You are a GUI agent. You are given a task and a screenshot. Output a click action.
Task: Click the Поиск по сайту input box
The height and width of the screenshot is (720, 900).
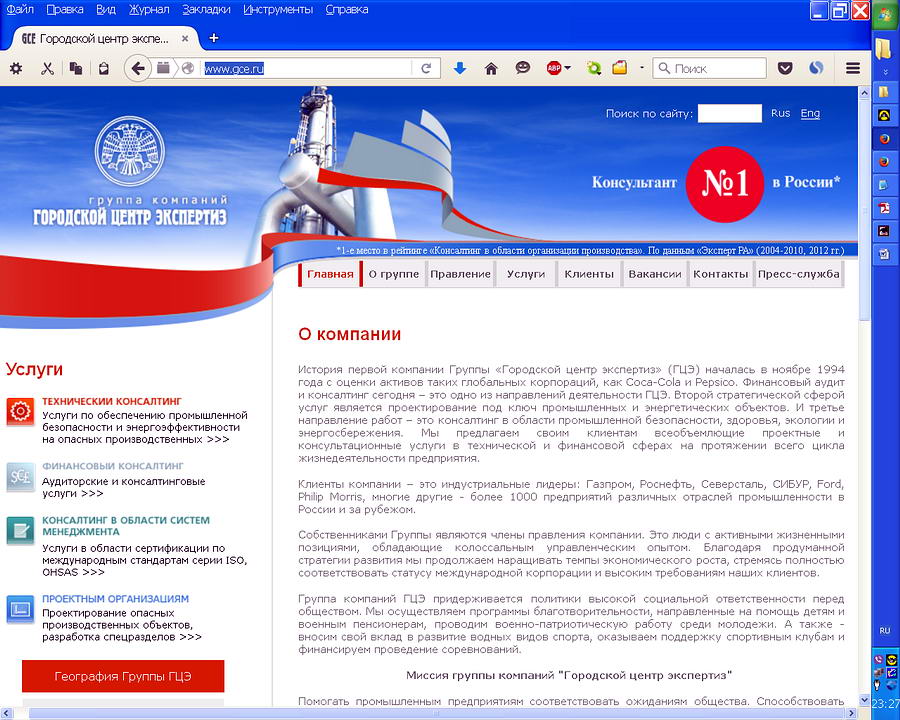[730, 113]
